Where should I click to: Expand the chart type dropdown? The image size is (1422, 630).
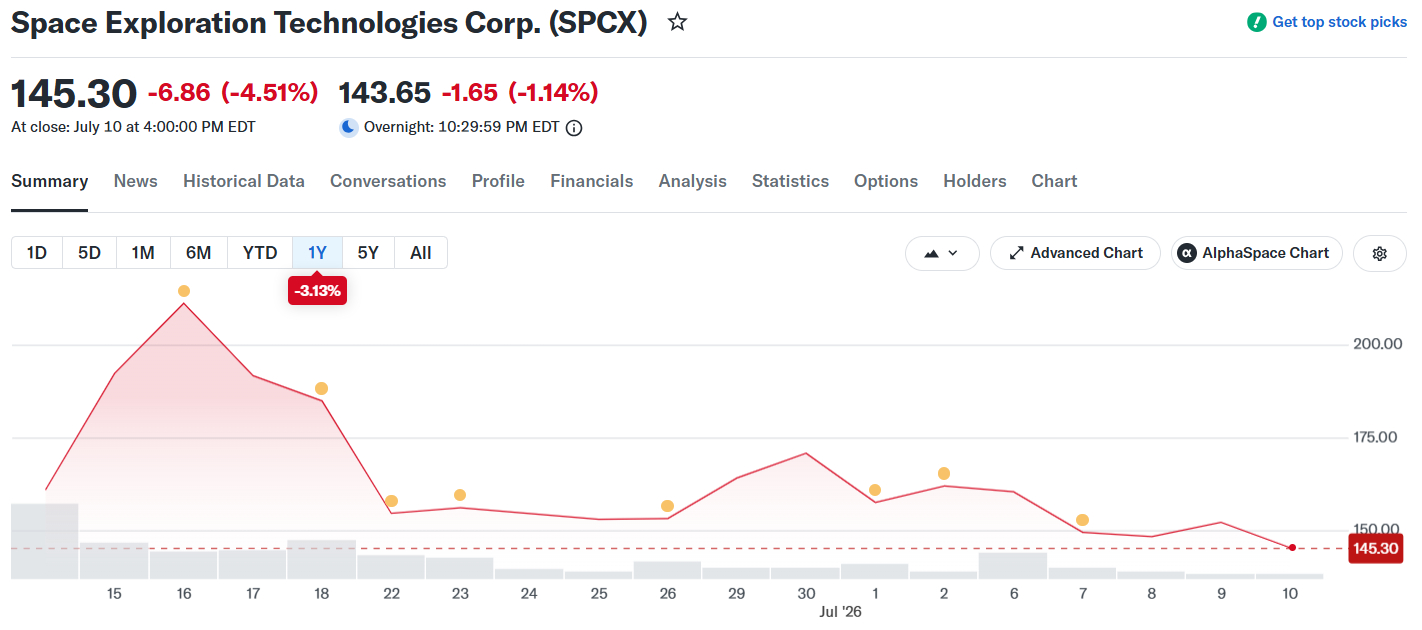(x=942, y=253)
